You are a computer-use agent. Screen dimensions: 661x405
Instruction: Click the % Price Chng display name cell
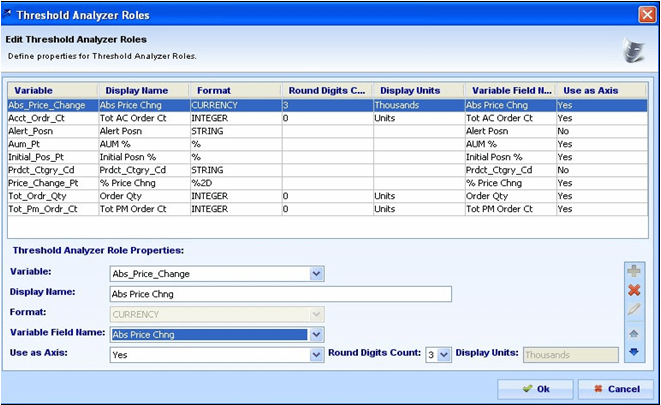click(x=144, y=183)
